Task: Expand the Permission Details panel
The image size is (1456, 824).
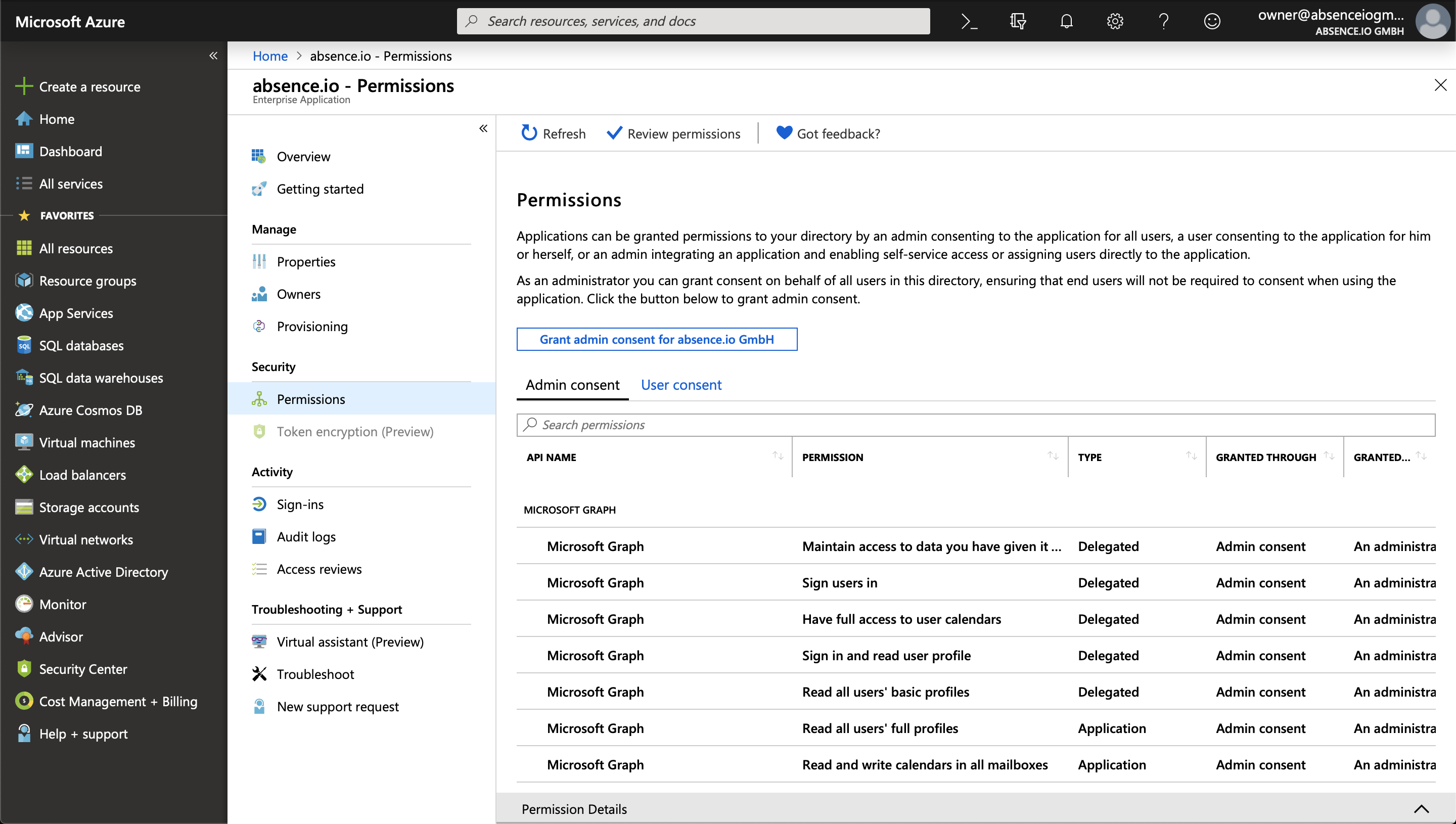Action: pyautogui.click(x=1421, y=809)
